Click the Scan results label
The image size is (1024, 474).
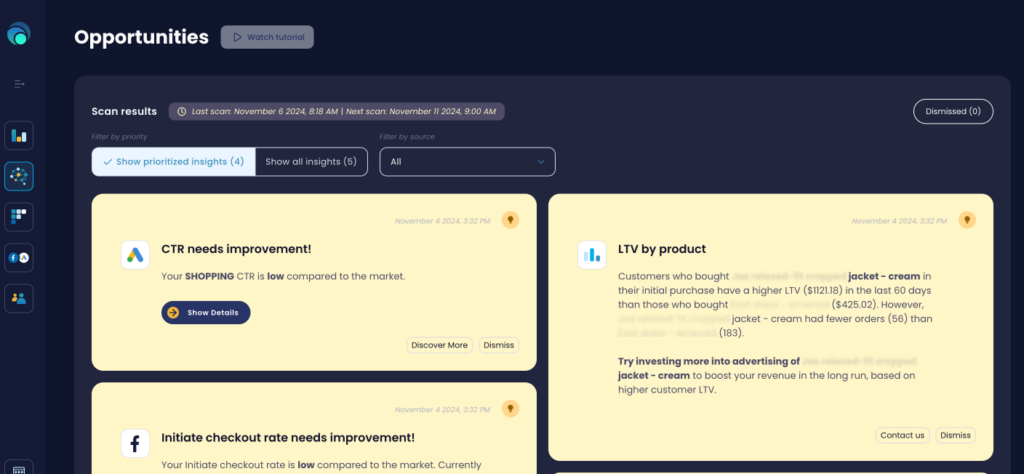click(124, 112)
